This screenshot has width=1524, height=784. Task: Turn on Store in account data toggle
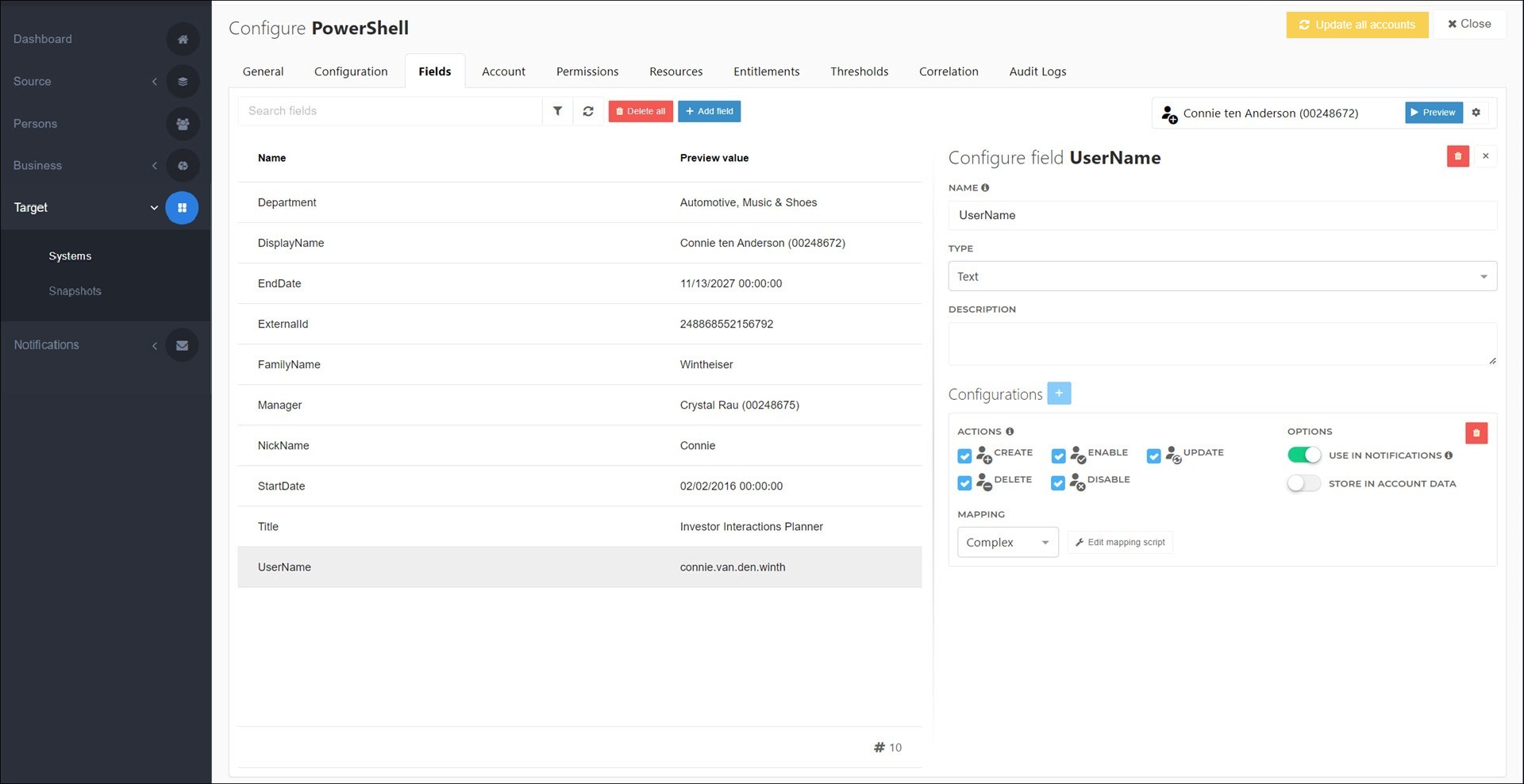(1304, 483)
